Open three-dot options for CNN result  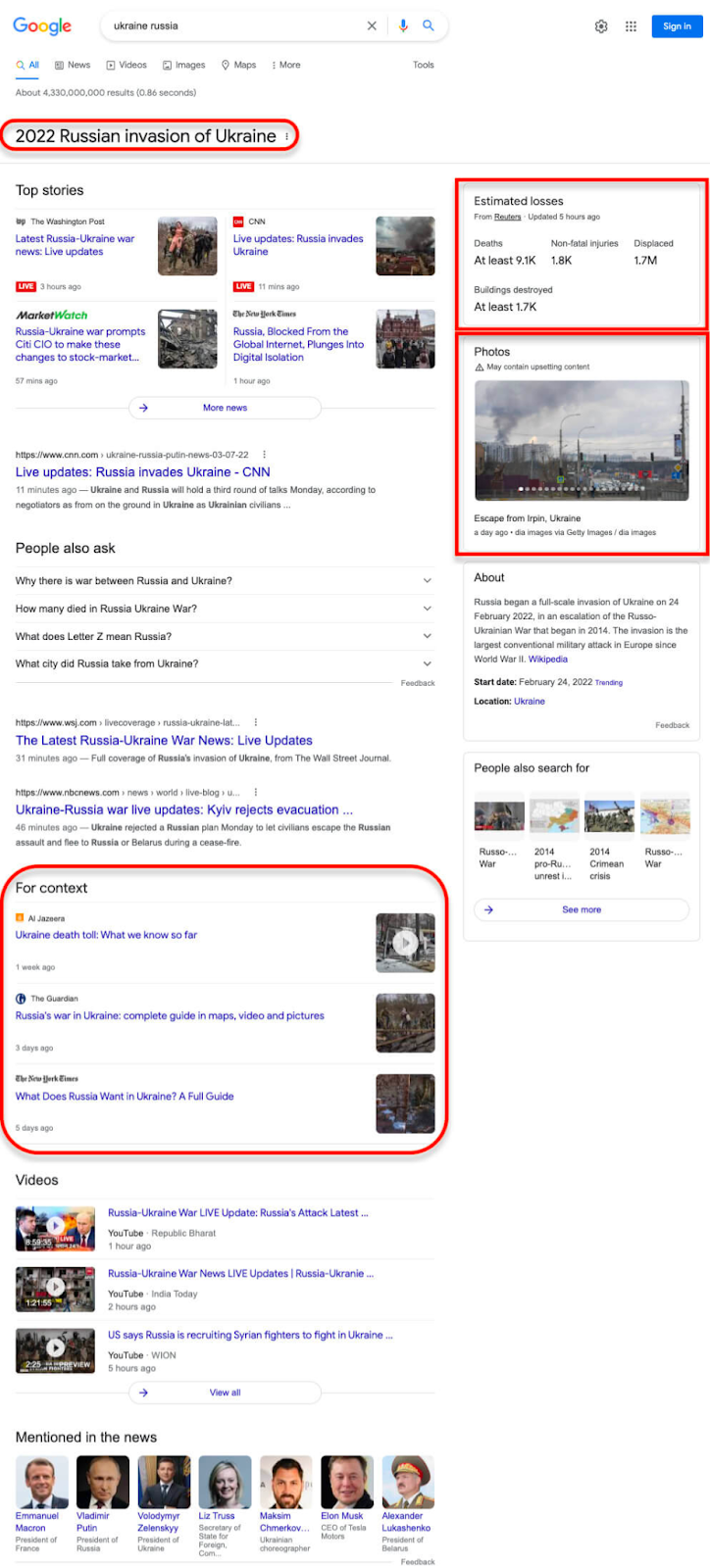[264, 455]
